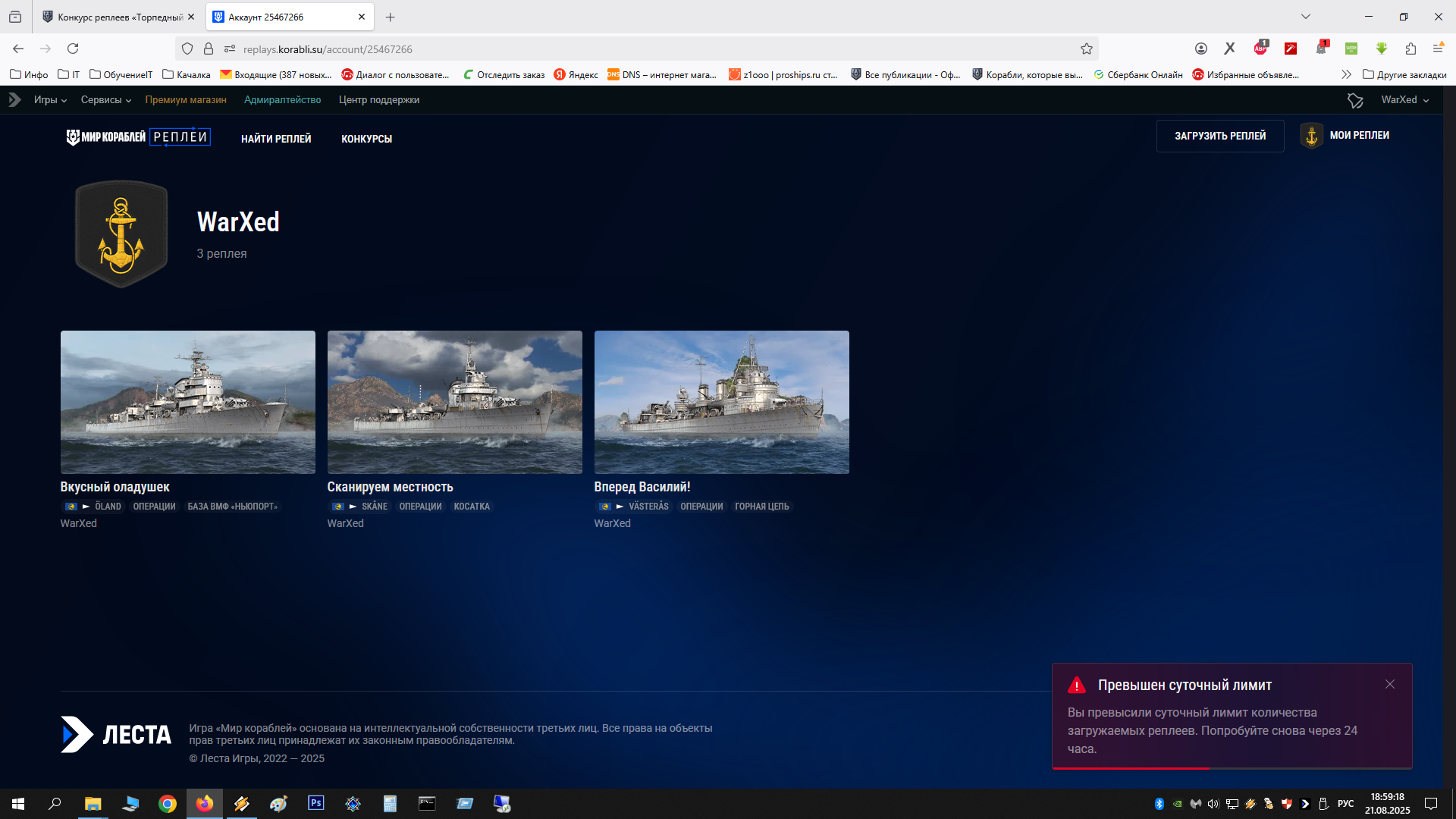Click the РУС keyboard language indicator
The width and height of the screenshot is (1456, 819).
point(1345,804)
